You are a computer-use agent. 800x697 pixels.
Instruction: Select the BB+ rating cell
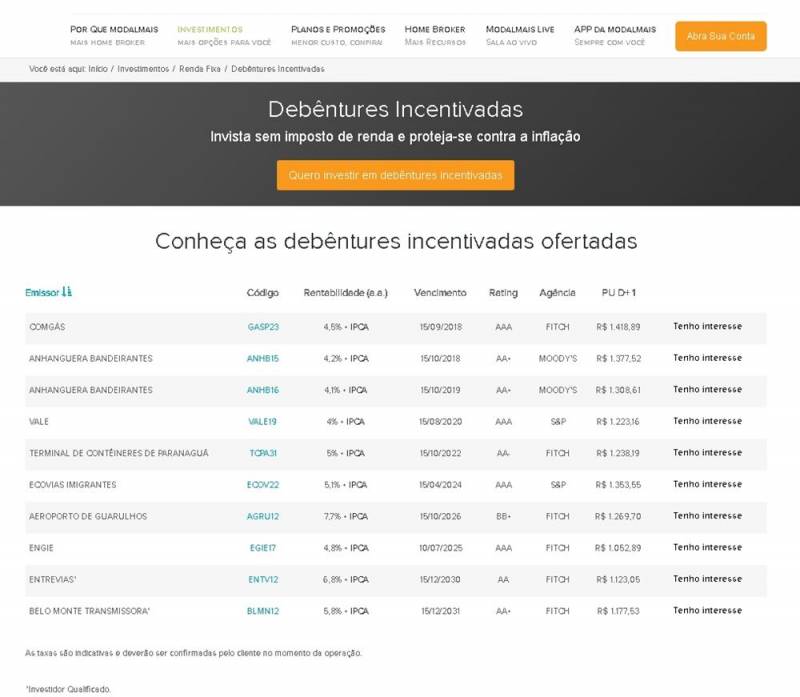coord(503,516)
